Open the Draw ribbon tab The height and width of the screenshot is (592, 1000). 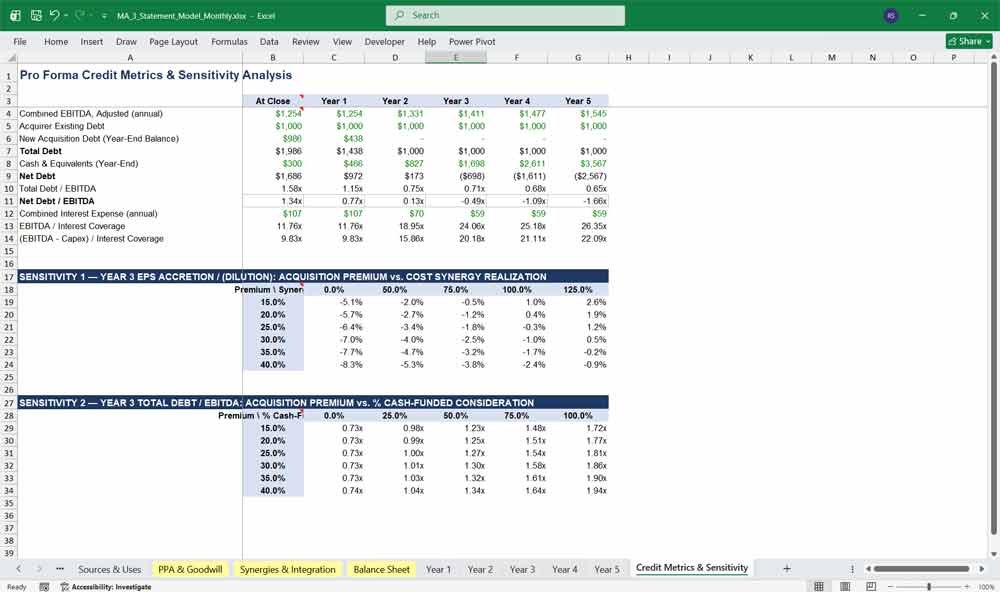click(x=126, y=41)
